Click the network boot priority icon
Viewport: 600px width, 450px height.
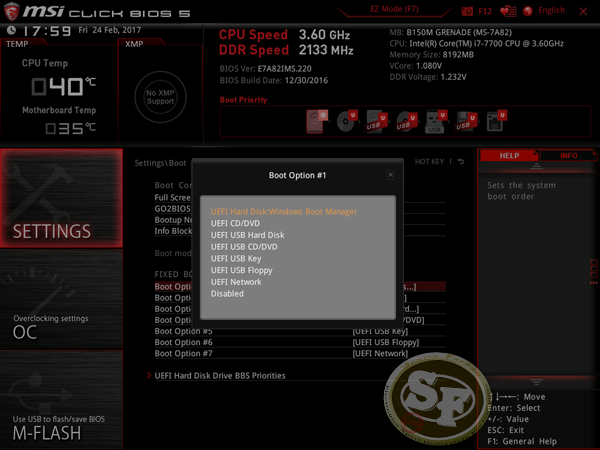pos(496,121)
